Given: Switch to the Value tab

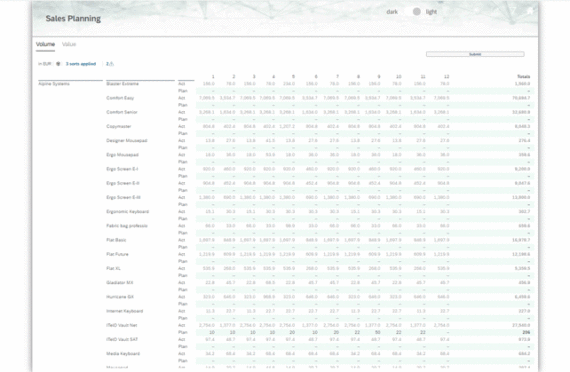Looking at the screenshot, I should click(x=69, y=44).
